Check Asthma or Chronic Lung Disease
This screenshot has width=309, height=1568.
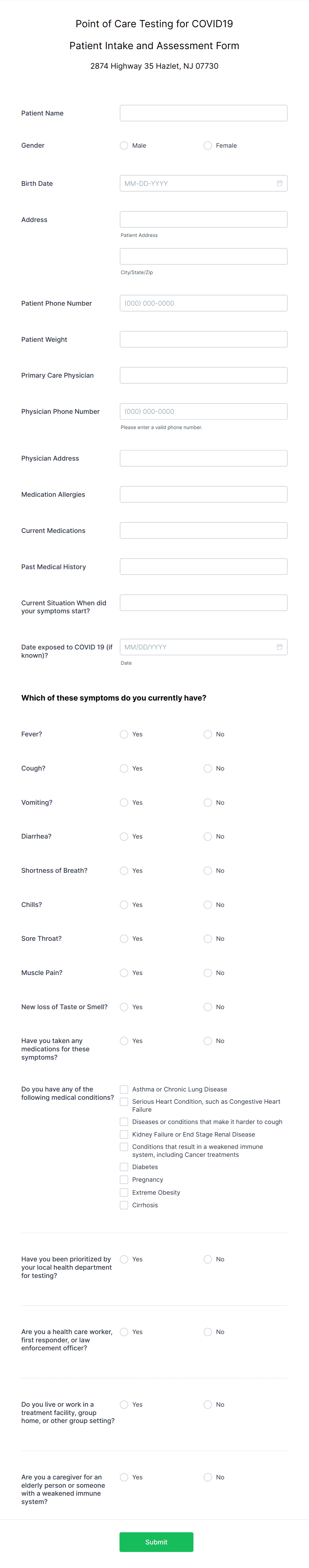click(x=124, y=1089)
